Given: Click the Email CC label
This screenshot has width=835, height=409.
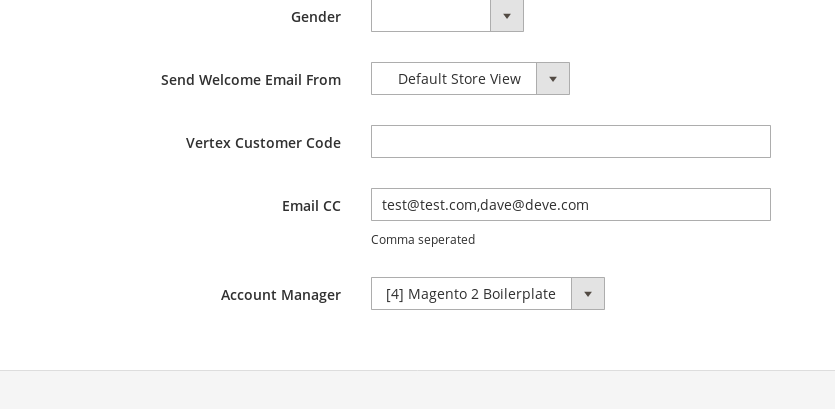Looking at the screenshot, I should point(312,206).
